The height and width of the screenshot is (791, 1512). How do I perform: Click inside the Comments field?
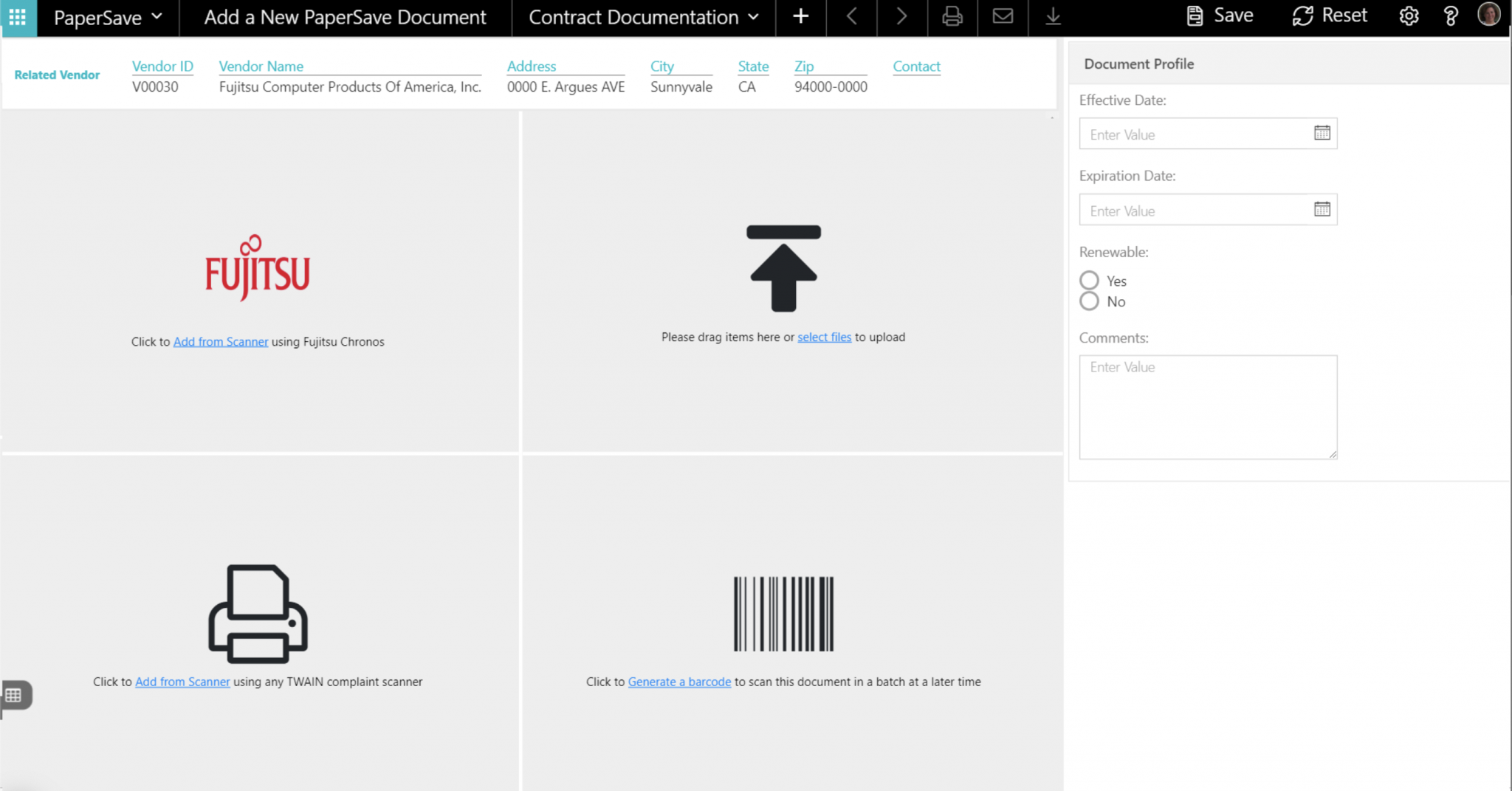pyautogui.click(x=1207, y=406)
